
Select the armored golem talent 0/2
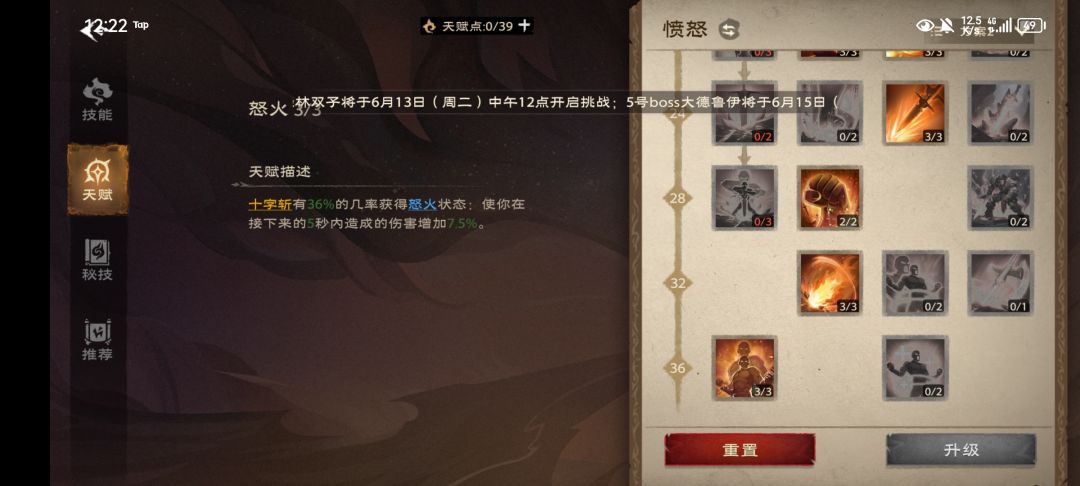coord(1000,198)
